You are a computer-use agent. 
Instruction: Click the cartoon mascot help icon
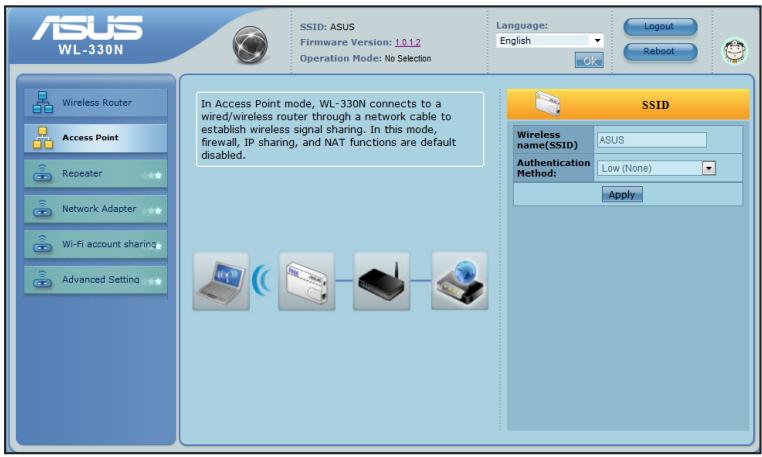(734, 51)
